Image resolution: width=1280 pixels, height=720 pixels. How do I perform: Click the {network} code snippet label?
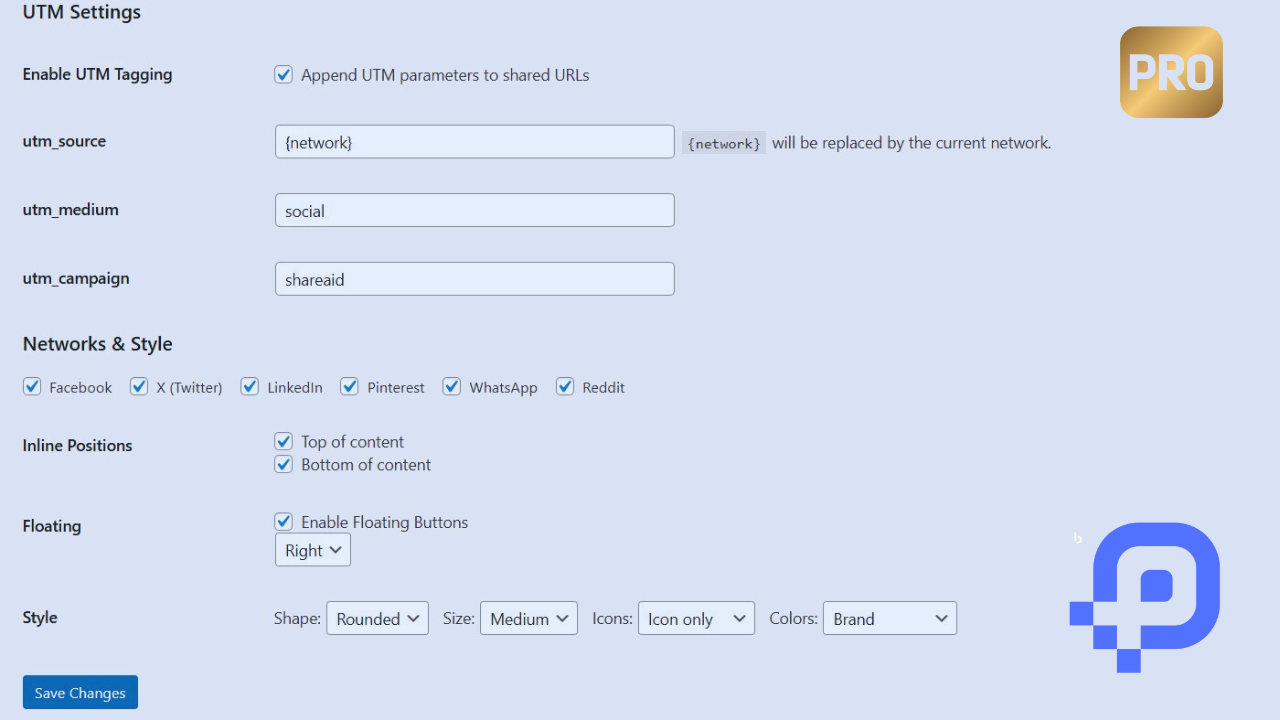point(723,142)
